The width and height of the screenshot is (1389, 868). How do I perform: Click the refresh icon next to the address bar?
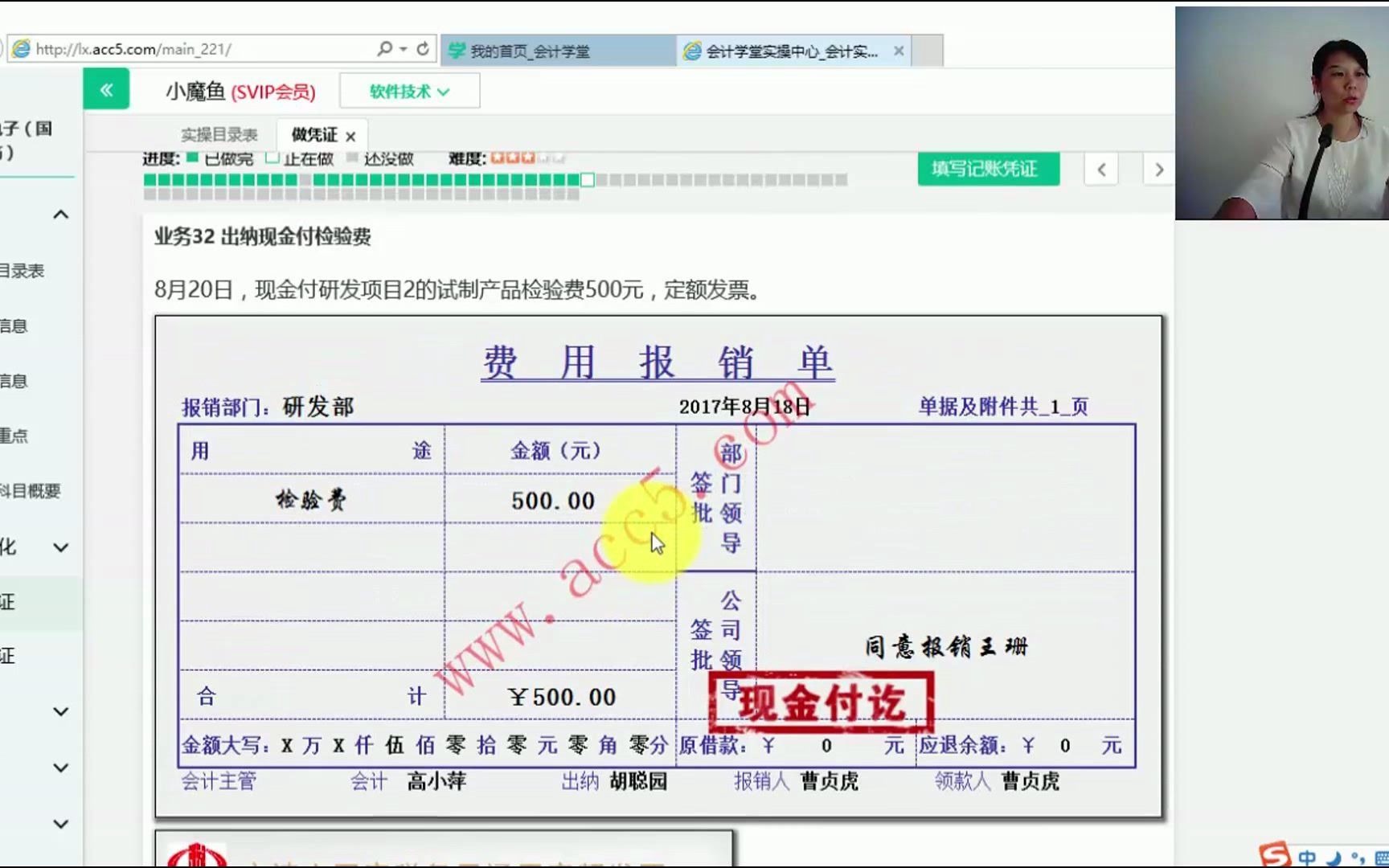424,48
